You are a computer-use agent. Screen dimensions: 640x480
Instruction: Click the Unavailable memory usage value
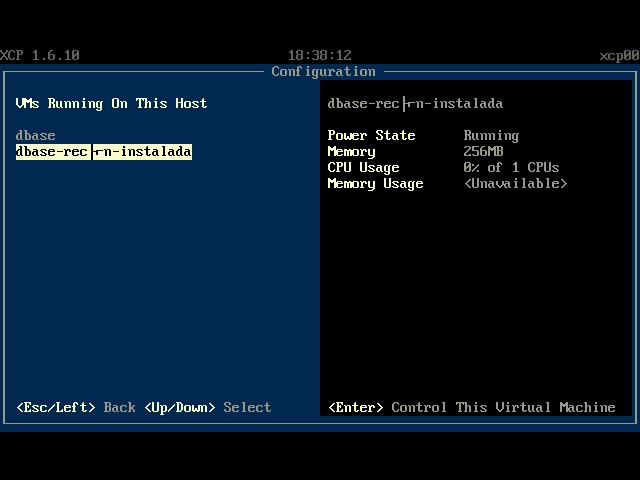coord(516,184)
